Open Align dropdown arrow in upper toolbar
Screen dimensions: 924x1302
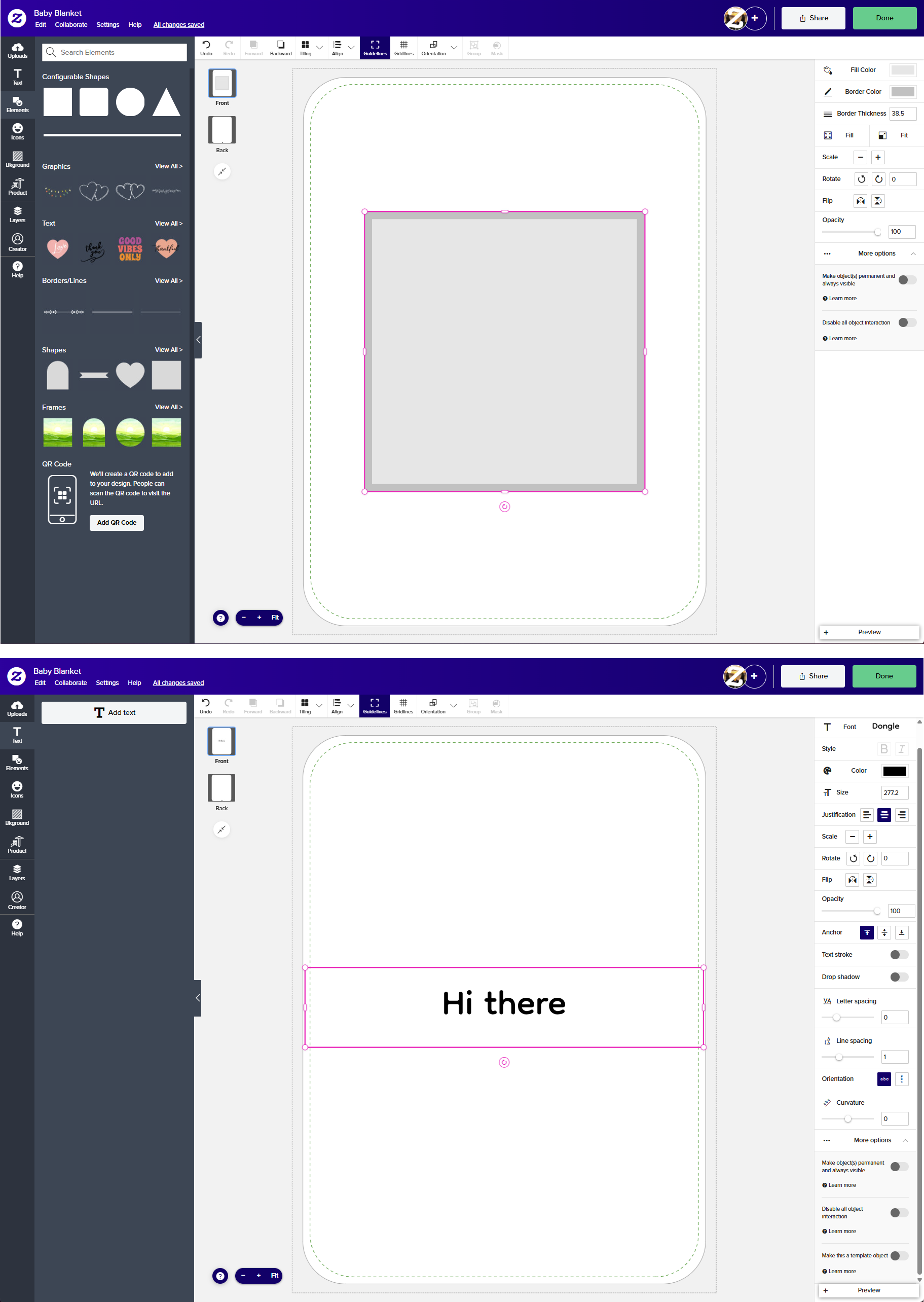pyautogui.click(x=351, y=48)
